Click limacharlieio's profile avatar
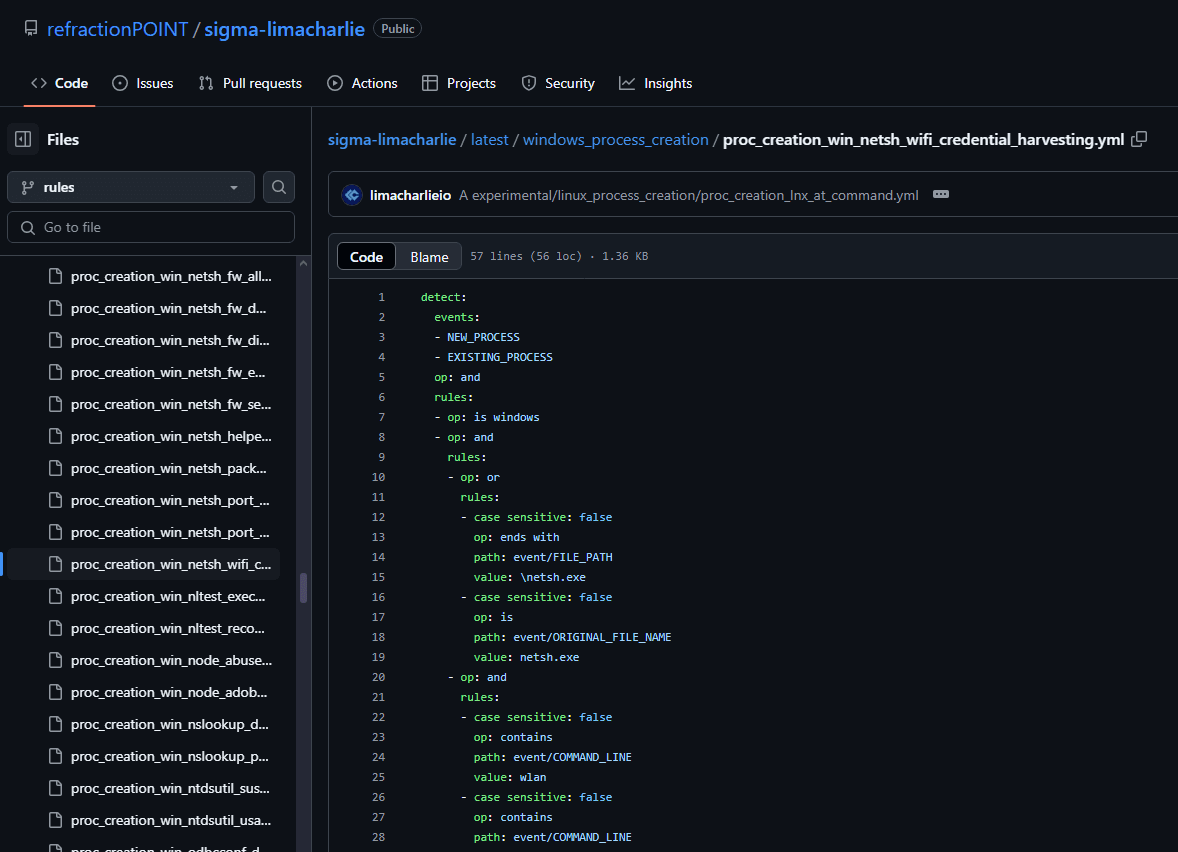1178x852 pixels. tap(351, 195)
